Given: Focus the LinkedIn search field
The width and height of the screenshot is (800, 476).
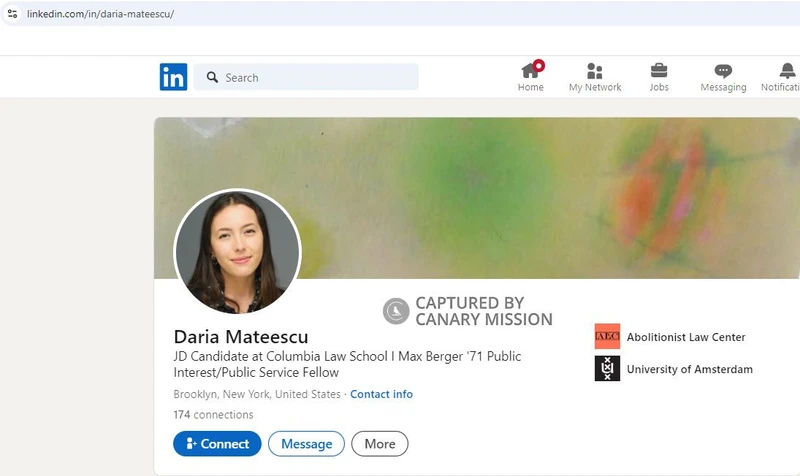Looking at the screenshot, I should (306, 77).
